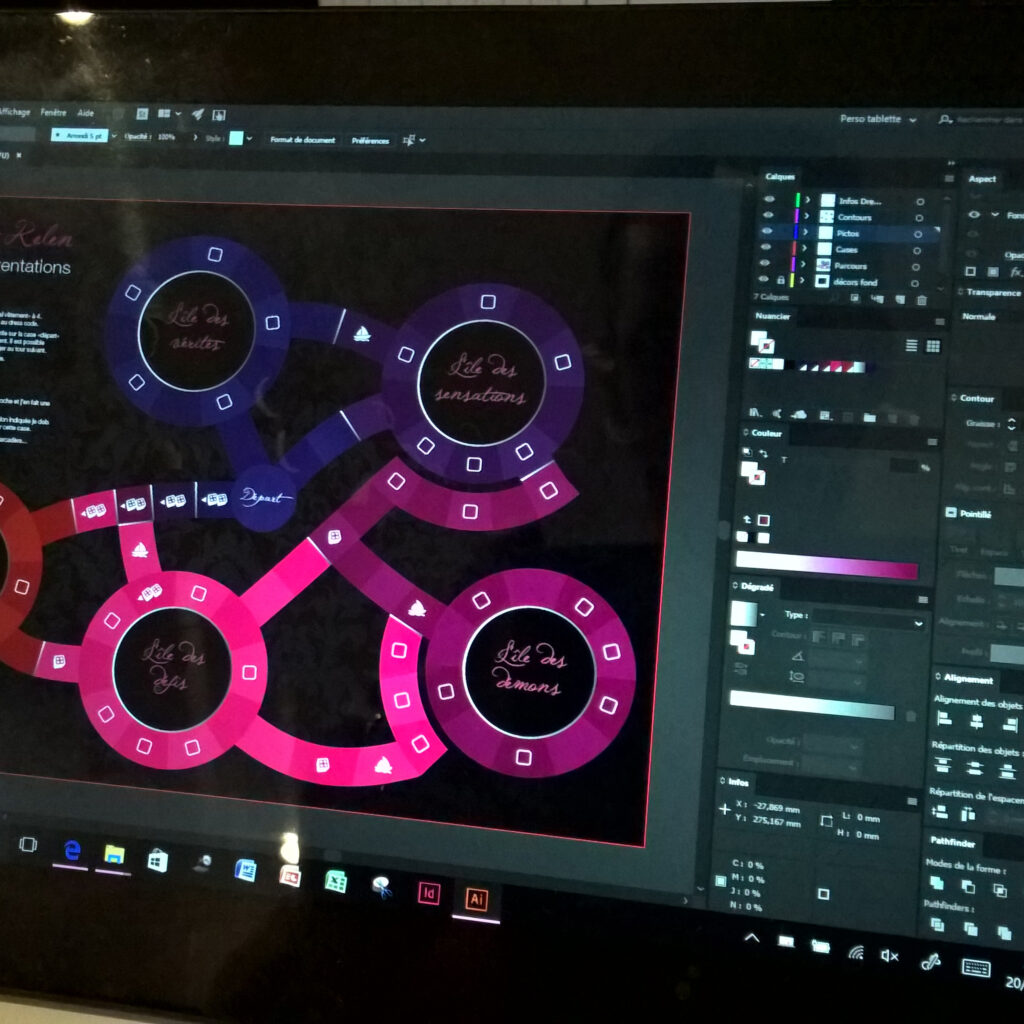Open the Fenêtre menu
1024x1024 pixels.
point(53,112)
